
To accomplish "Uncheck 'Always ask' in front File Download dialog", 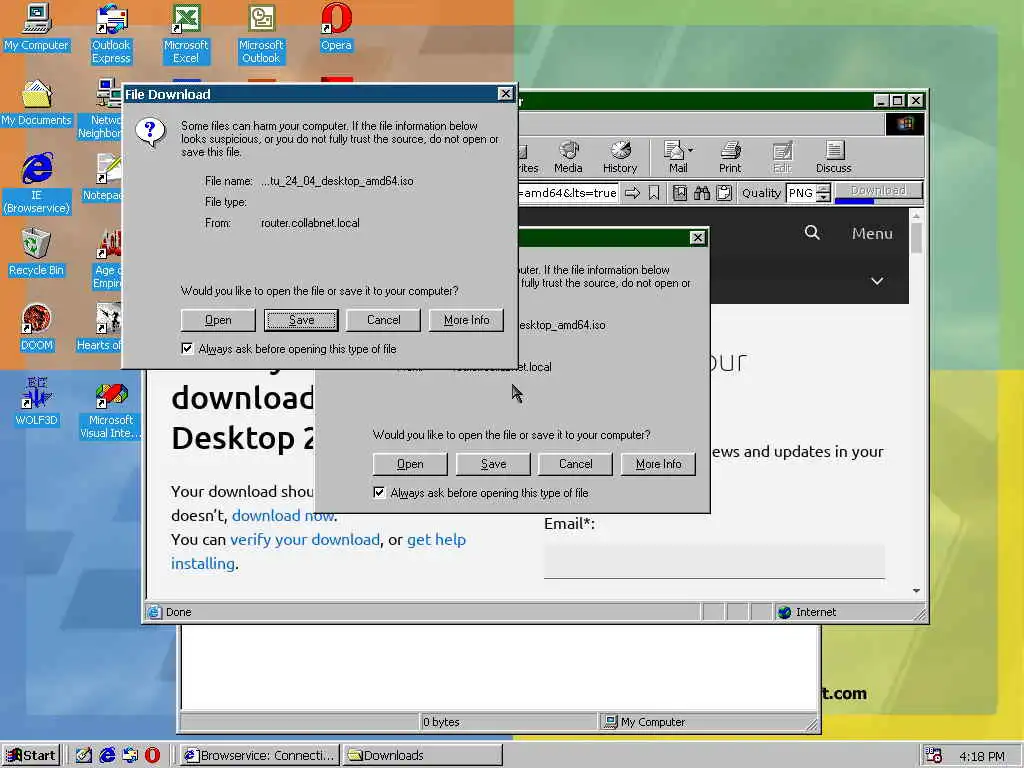I will coord(187,349).
